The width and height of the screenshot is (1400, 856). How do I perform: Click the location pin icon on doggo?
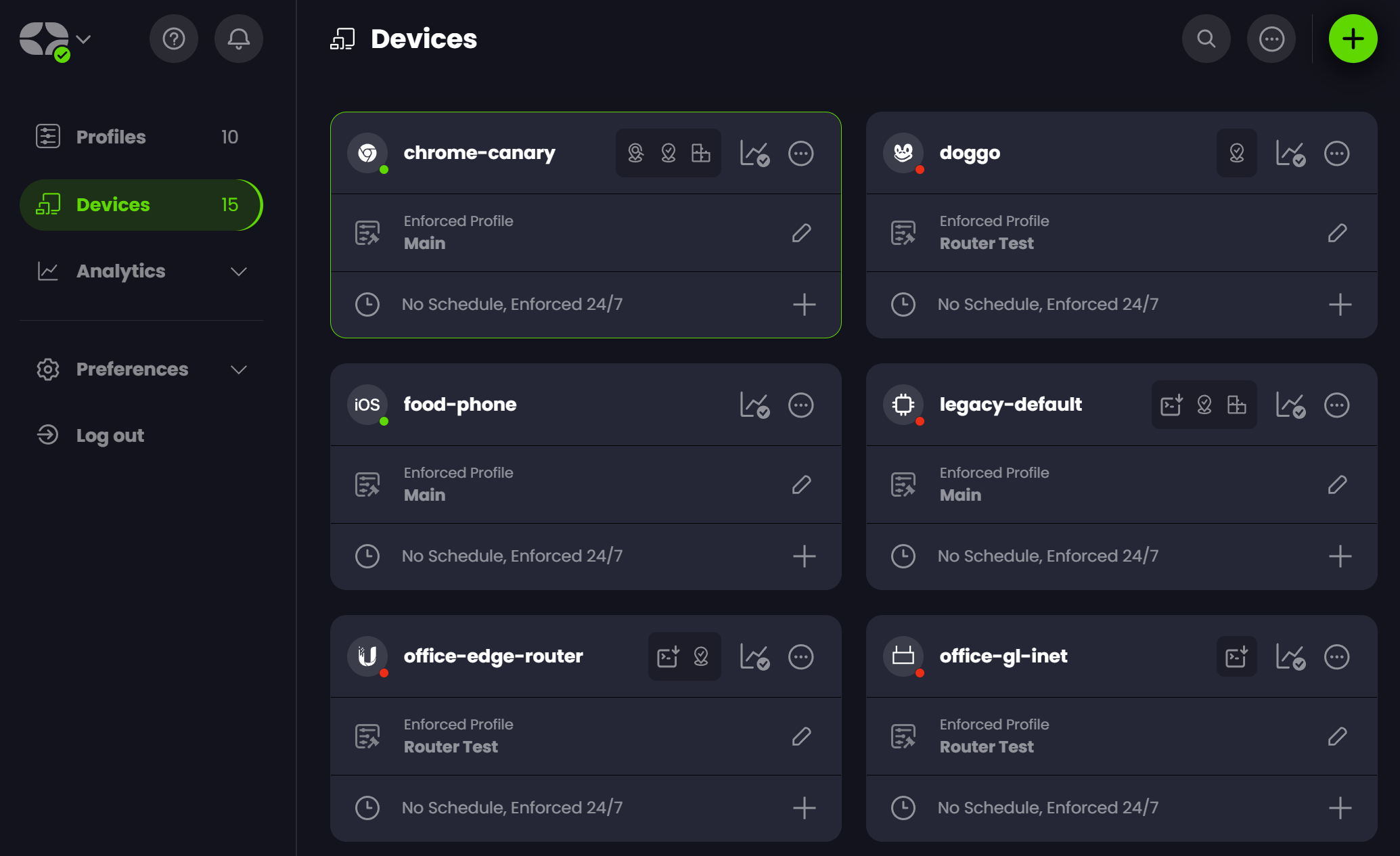pos(1236,154)
